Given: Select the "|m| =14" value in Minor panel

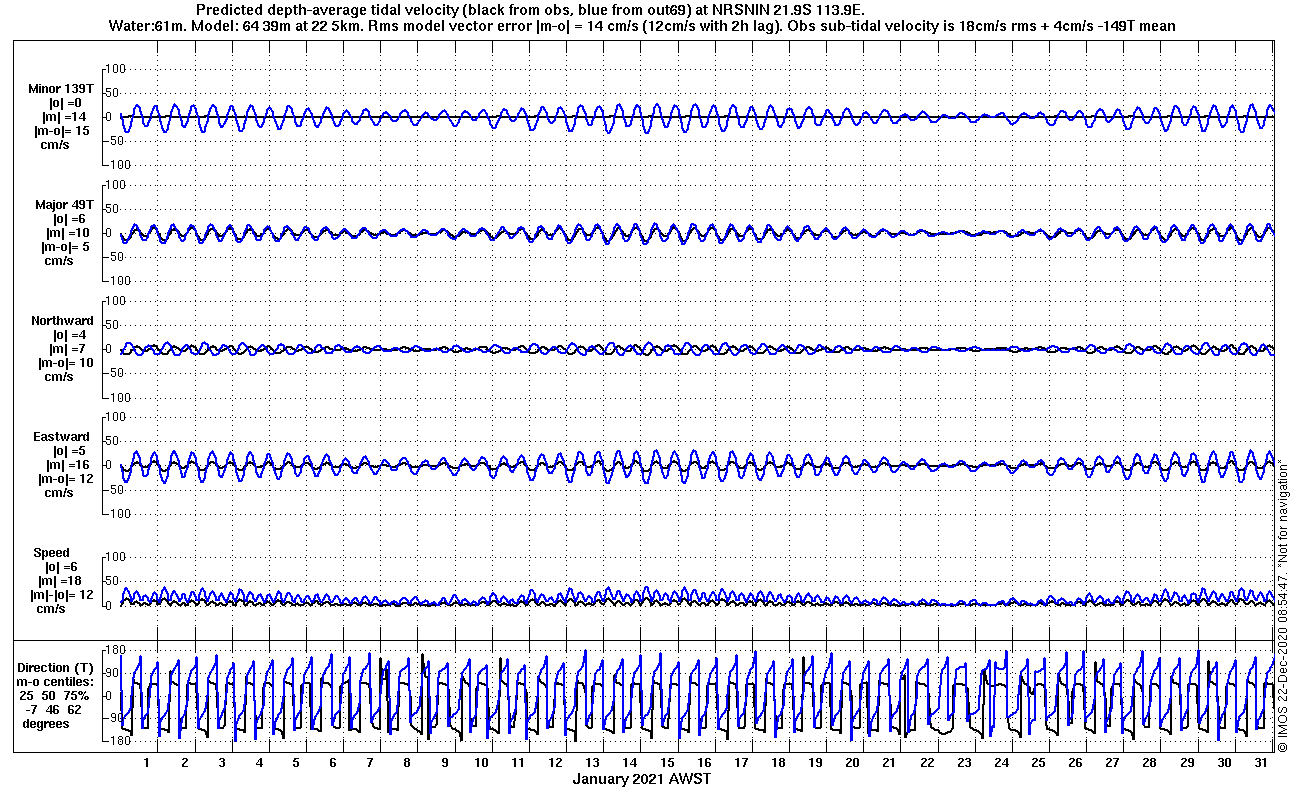Looking at the screenshot, I should (x=65, y=117).
